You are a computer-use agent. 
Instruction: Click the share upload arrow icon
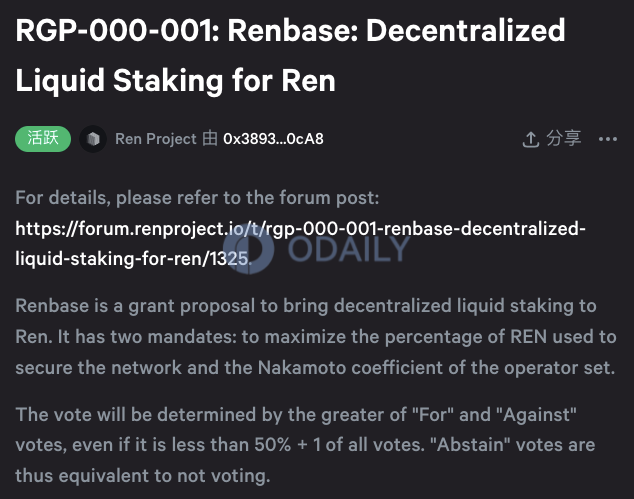tap(530, 140)
